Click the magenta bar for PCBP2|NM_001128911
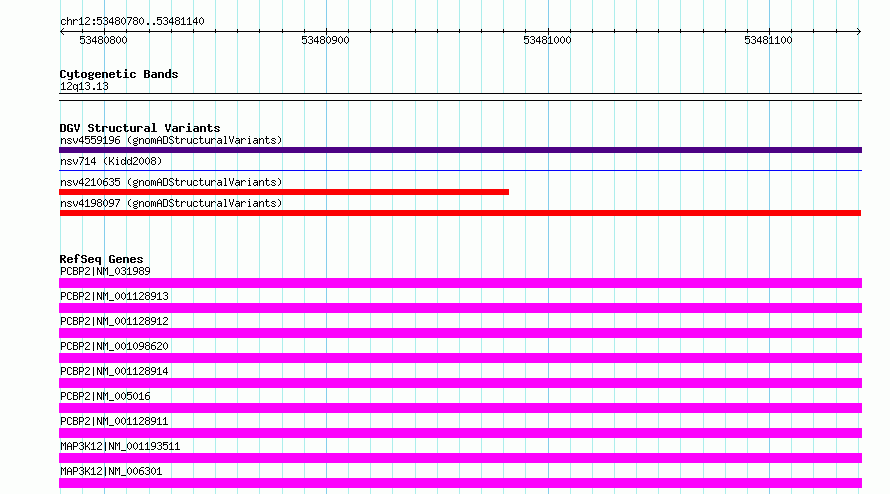The height and width of the screenshot is (494, 890). 460,433
